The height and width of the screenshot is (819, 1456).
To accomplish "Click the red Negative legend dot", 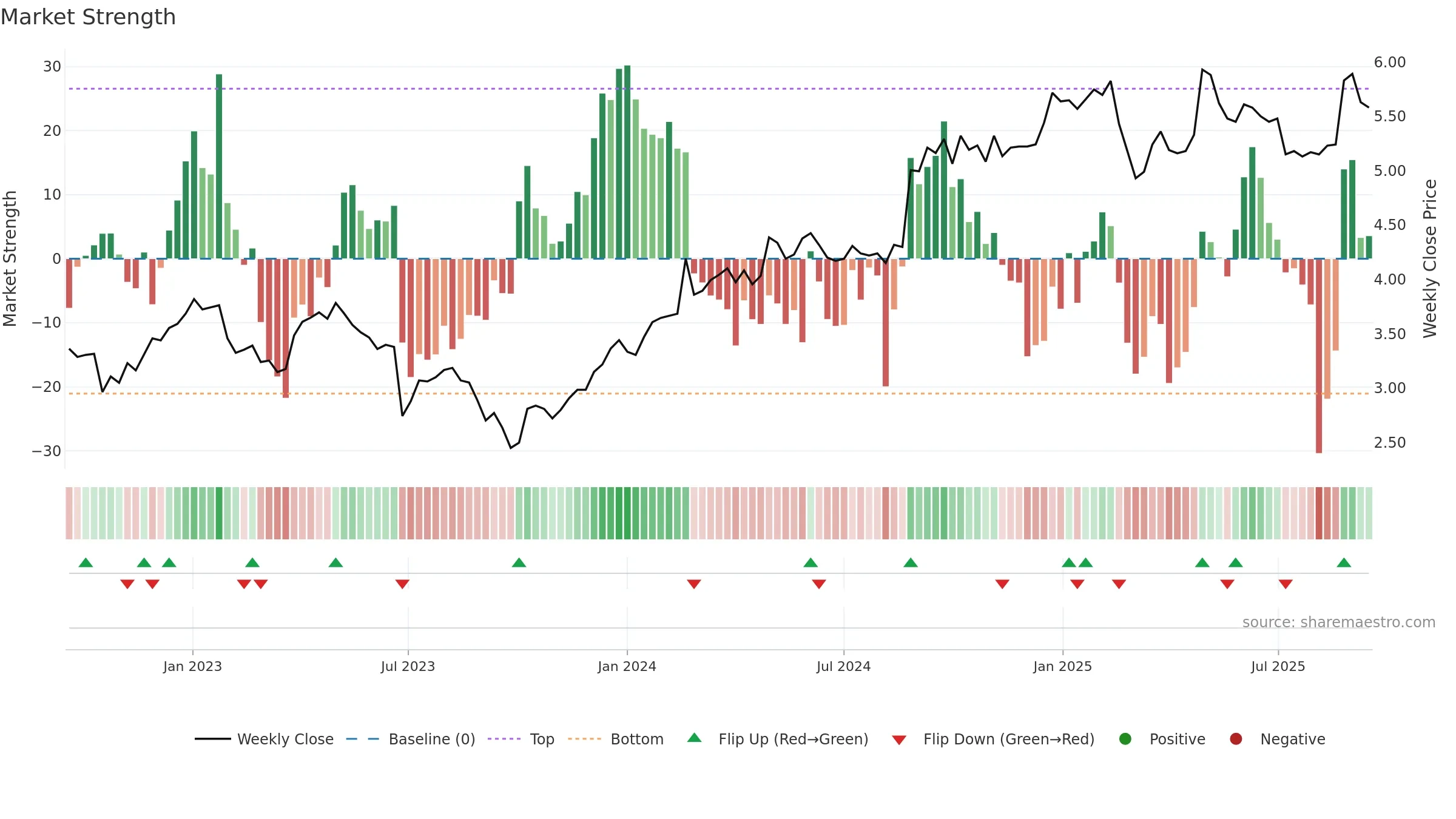I will pos(1236,739).
